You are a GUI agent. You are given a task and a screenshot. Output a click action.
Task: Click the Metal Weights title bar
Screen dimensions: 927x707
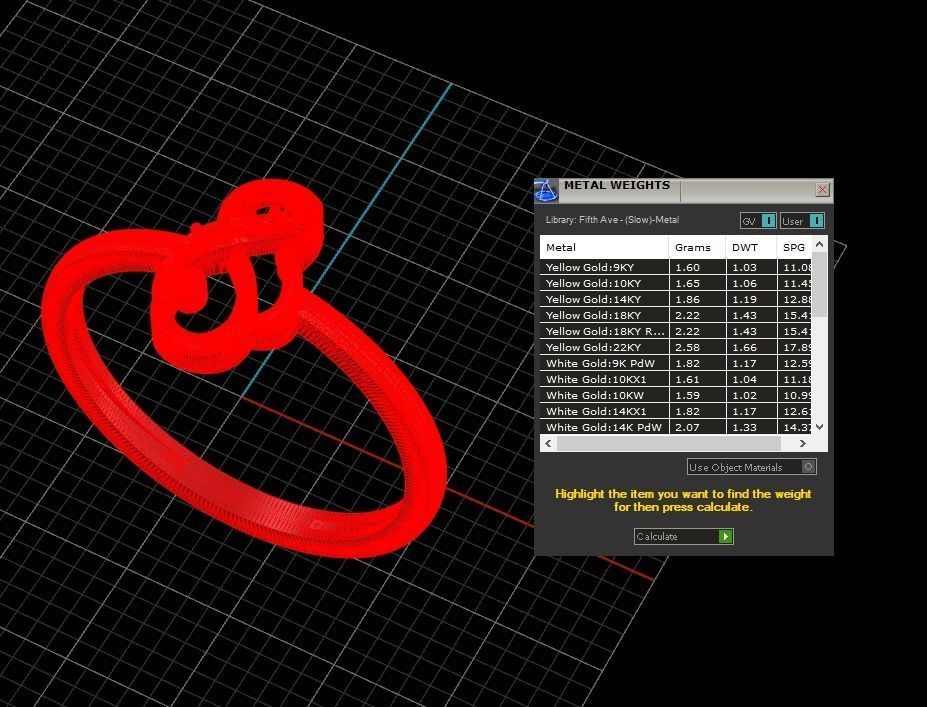pos(683,190)
